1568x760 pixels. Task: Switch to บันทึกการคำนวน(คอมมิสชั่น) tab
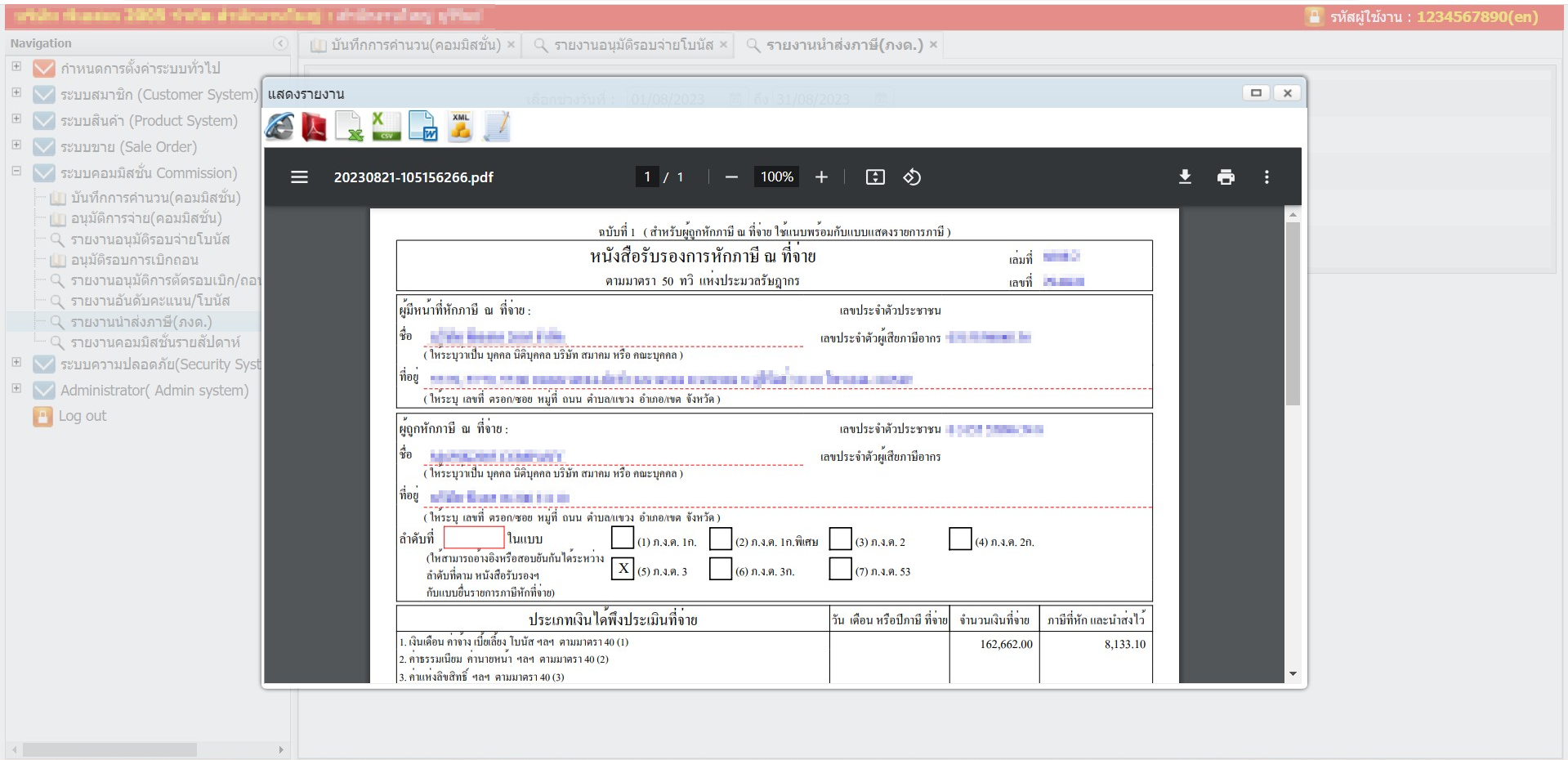point(415,45)
